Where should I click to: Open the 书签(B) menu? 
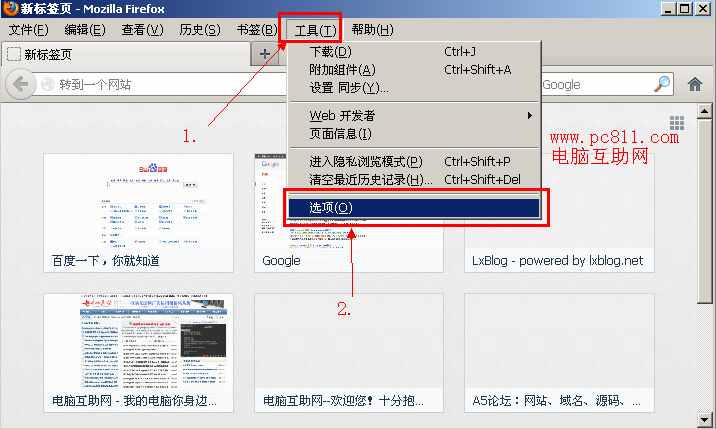(x=257, y=30)
